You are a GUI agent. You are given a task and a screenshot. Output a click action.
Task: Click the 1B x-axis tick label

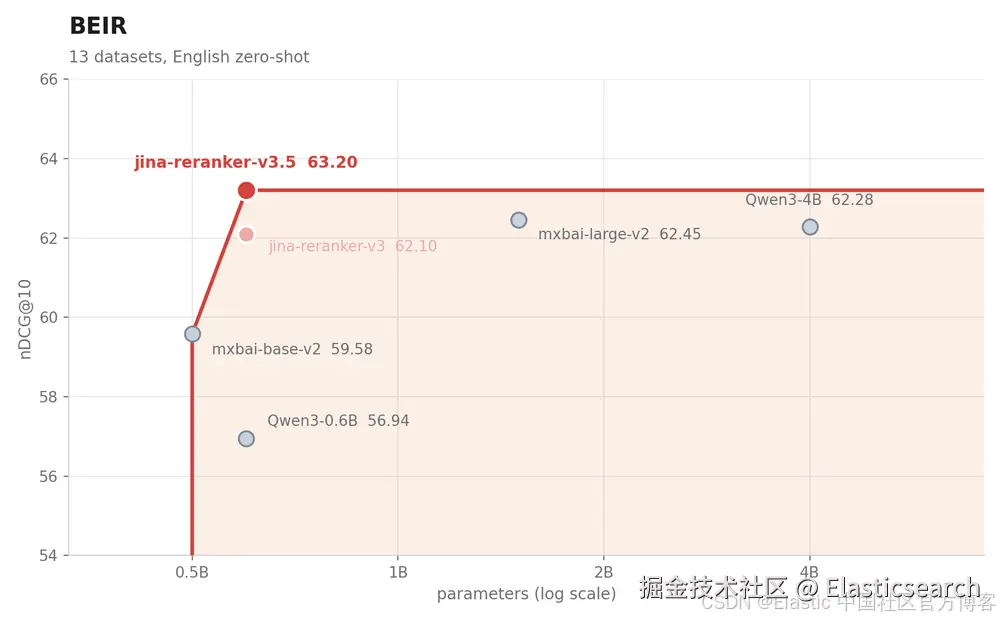tap(398, 572)
